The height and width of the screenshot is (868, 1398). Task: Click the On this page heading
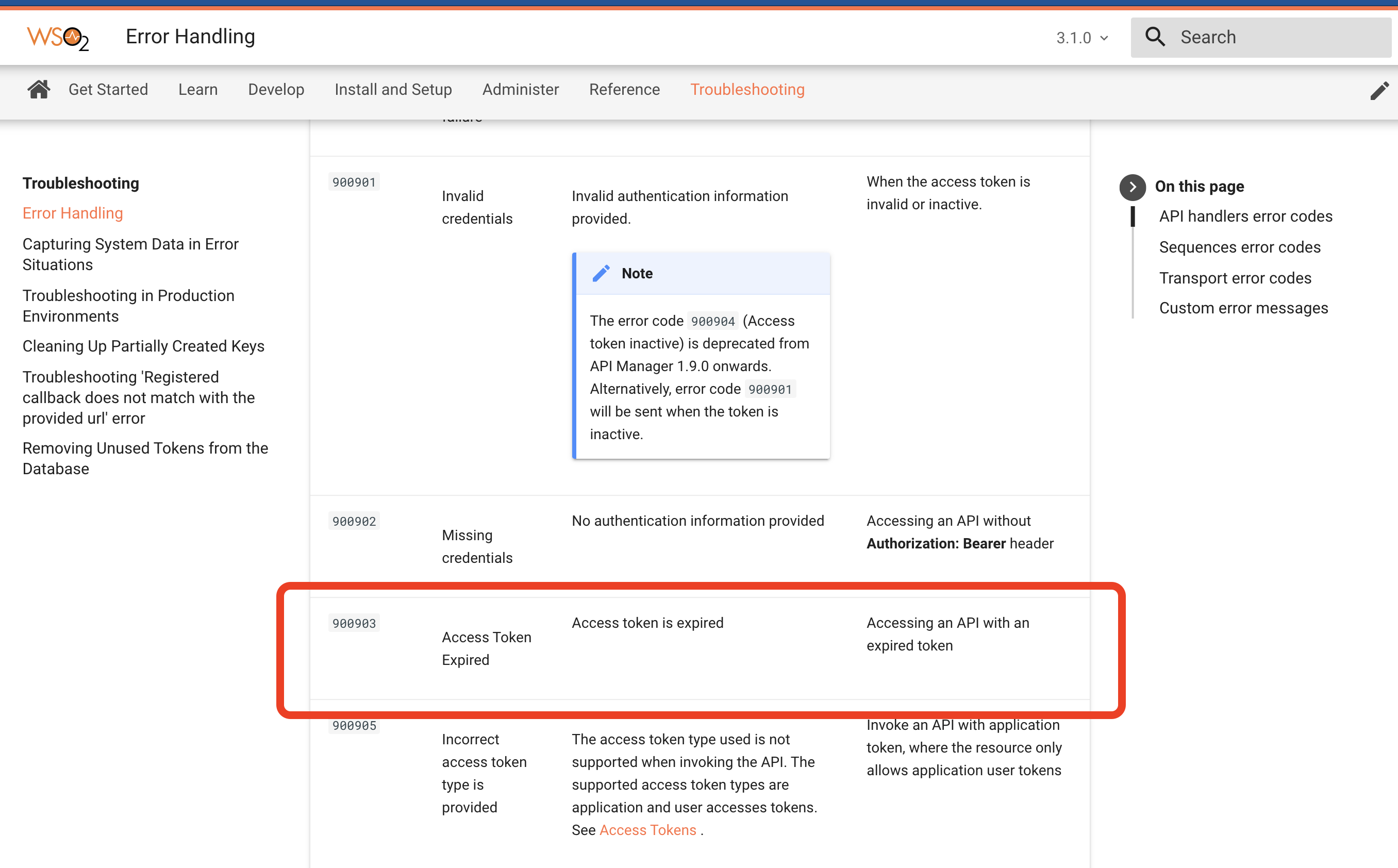coord(1200,187)
